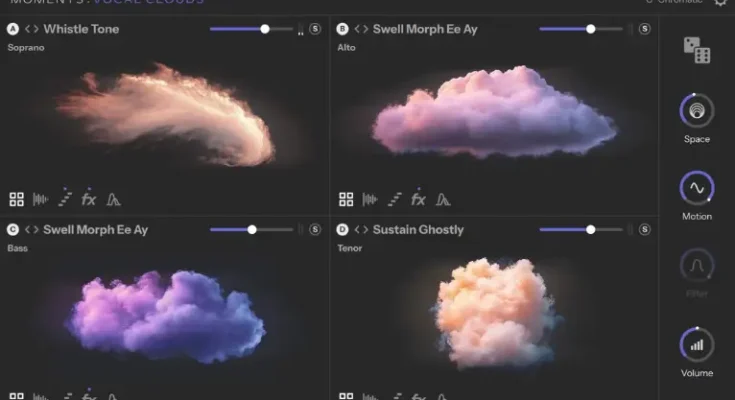Click the randomize dice icon

click(x=696, y=50)
